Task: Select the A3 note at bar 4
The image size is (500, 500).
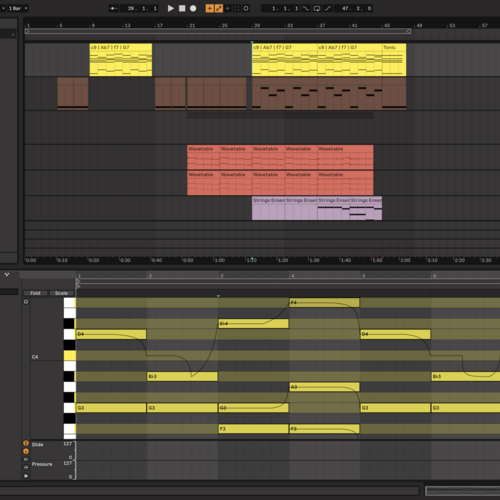Action: (x=325, y=387)
